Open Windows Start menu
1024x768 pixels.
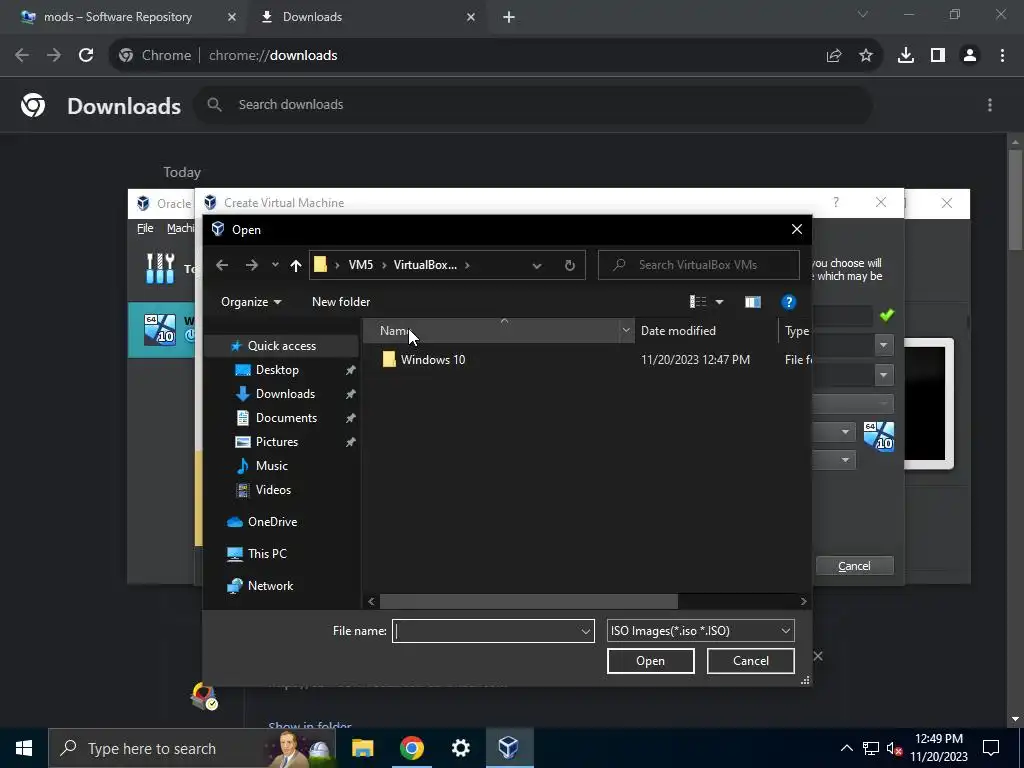(x=24, y=748)
